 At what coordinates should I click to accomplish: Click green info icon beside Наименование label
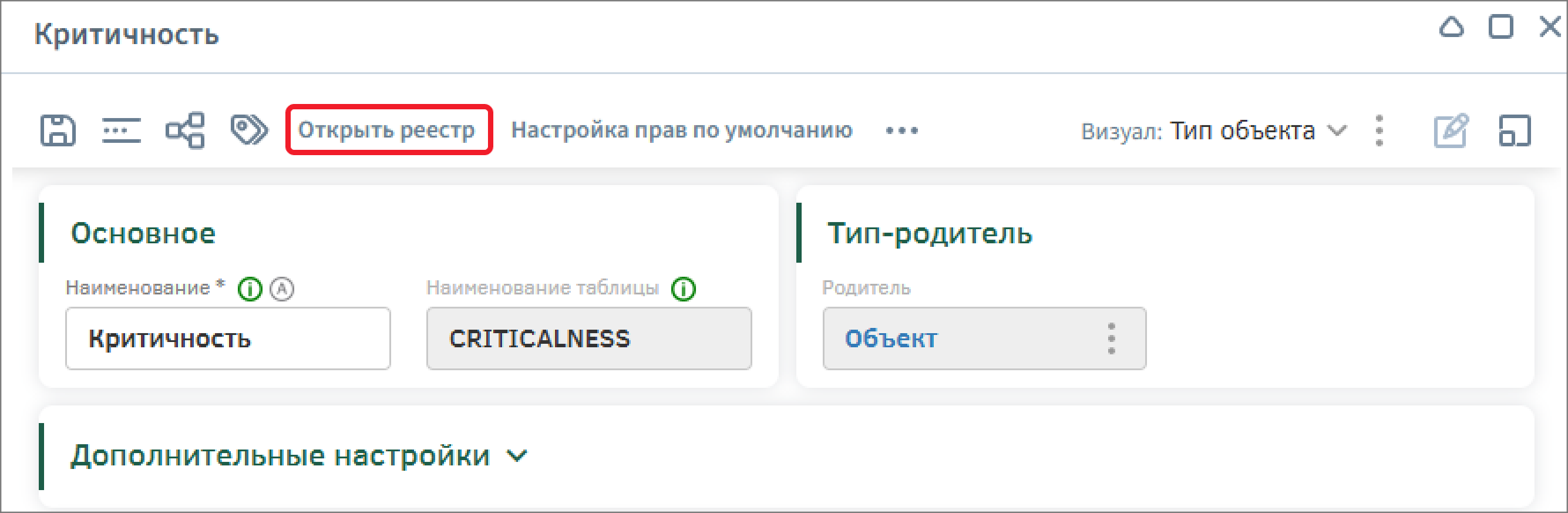pyautogui.click(x=250, y=288)
